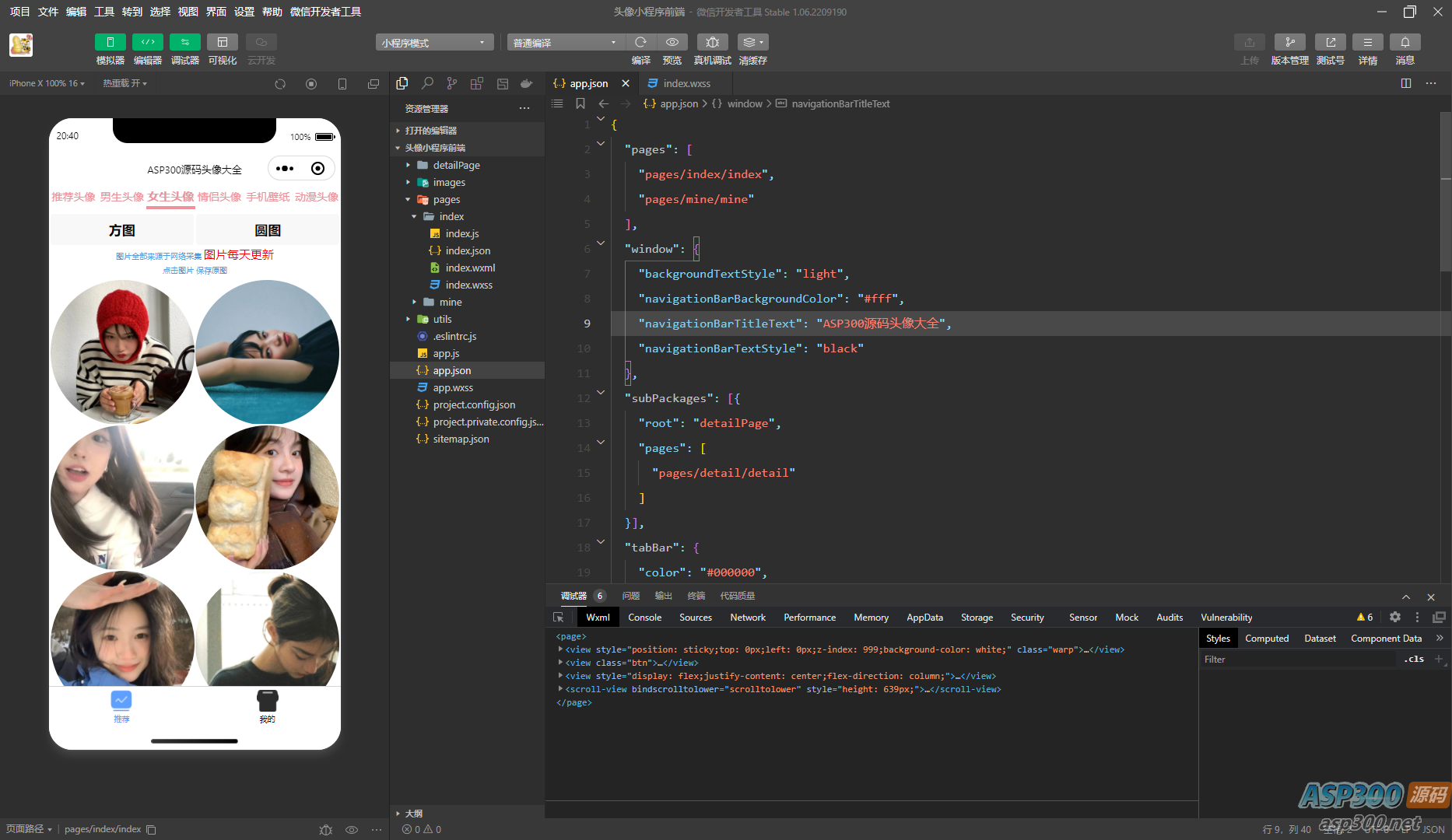Toggle the Simulator panel button

(x=110, y=43)
